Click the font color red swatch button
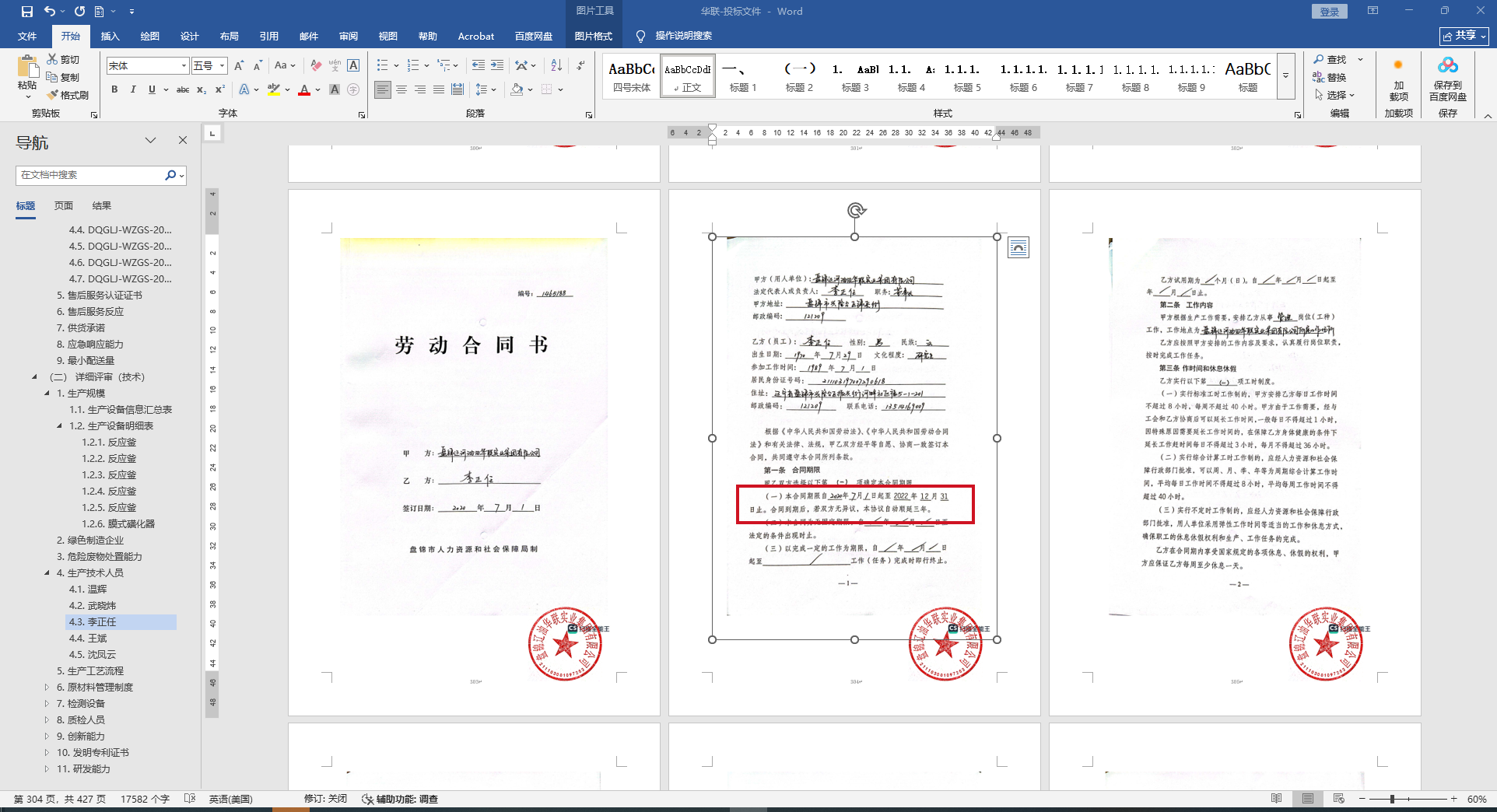This screenshot has height=812, width=1497. (x=304, y=89)
